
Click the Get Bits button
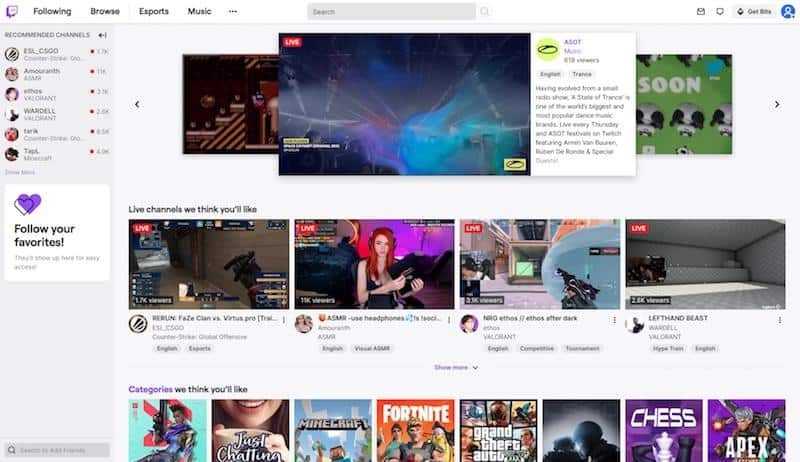click(754, 11)
